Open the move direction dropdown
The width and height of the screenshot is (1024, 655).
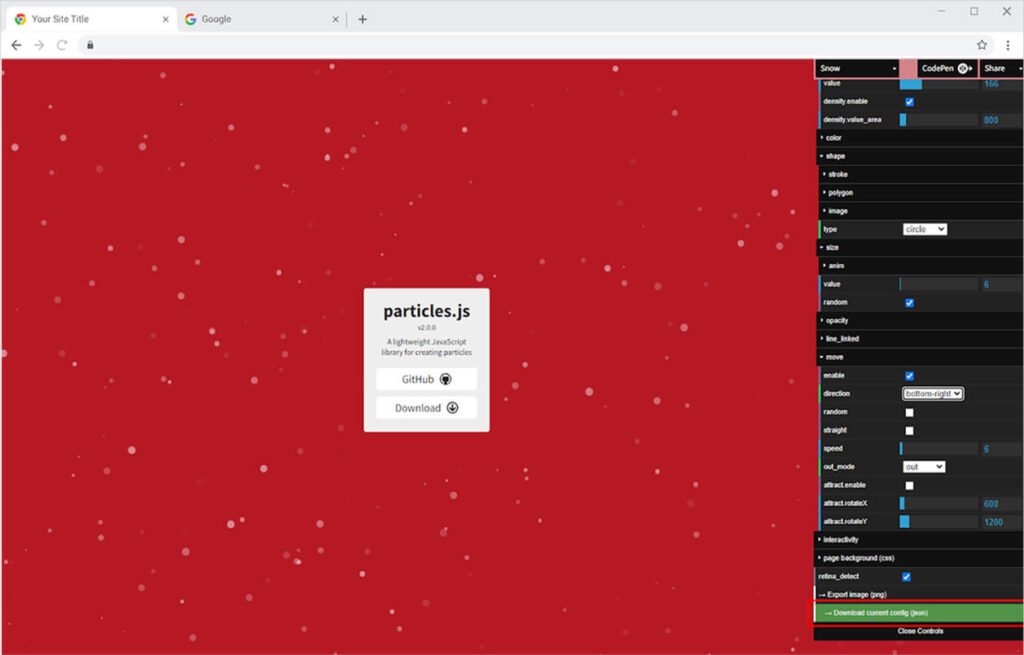tap(932, 394)
